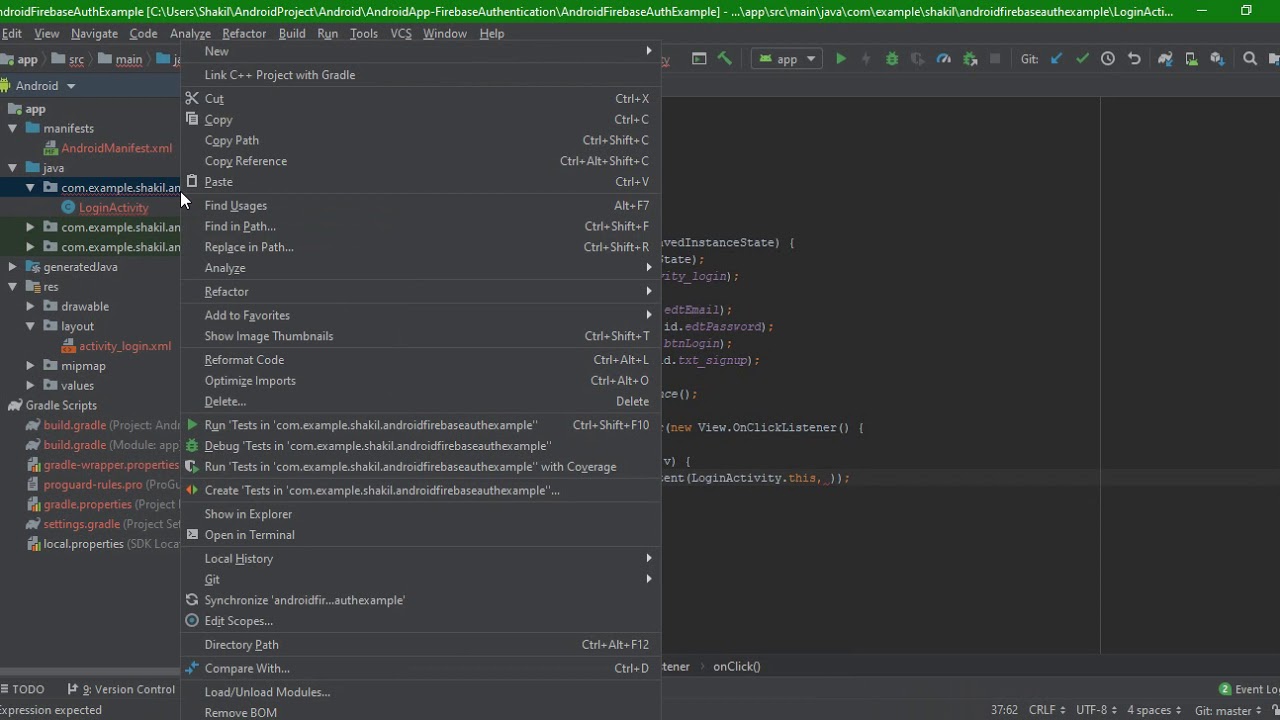Expand the mipmap folder arrow

pos(30,366)
